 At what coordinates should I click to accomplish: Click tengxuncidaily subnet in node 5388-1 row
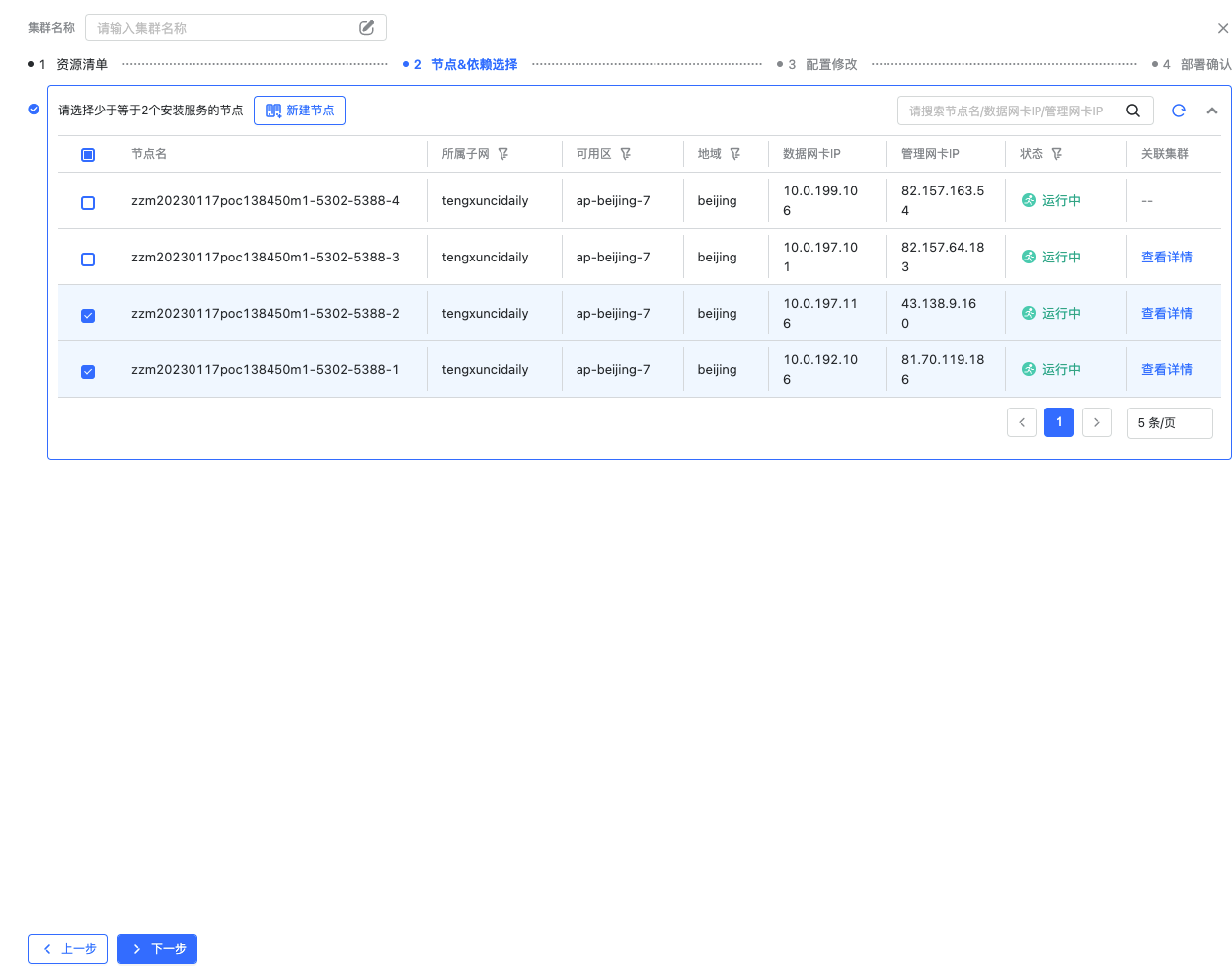[485, 369]
